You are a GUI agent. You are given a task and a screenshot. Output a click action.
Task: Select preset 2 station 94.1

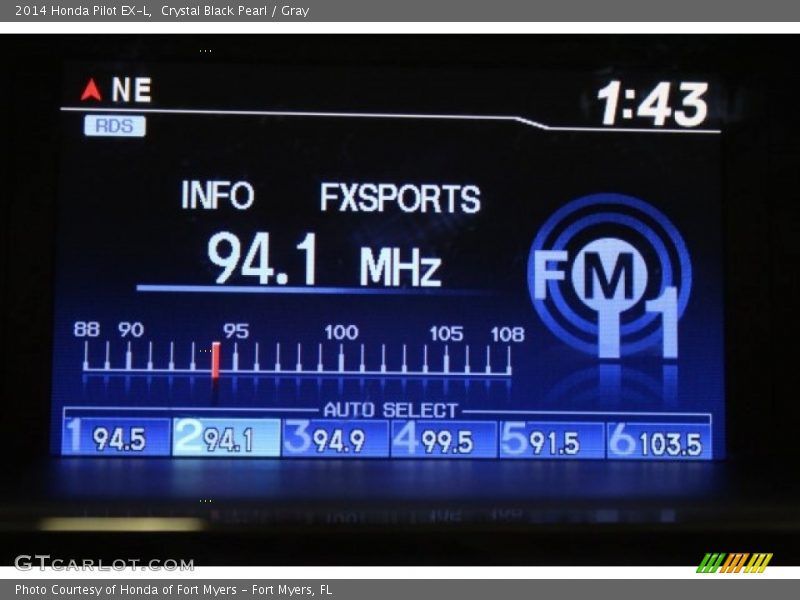[226, 437]
